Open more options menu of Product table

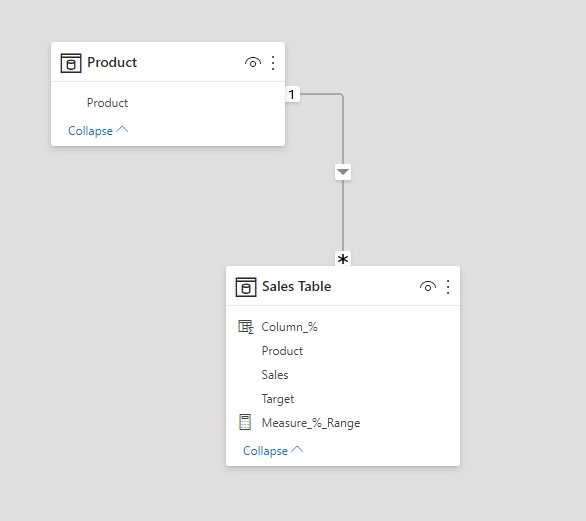pyautogui.click(x=273, y=63)
